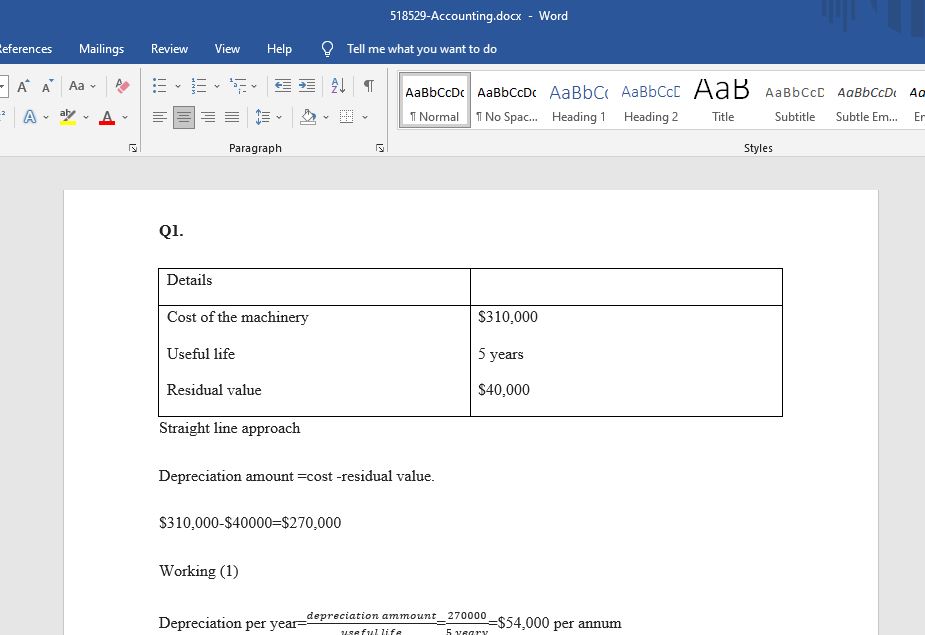Viewport: 925px width, 635px height.
Task: Focus the 'Tell me what you want to do' box
Action: 422,49
